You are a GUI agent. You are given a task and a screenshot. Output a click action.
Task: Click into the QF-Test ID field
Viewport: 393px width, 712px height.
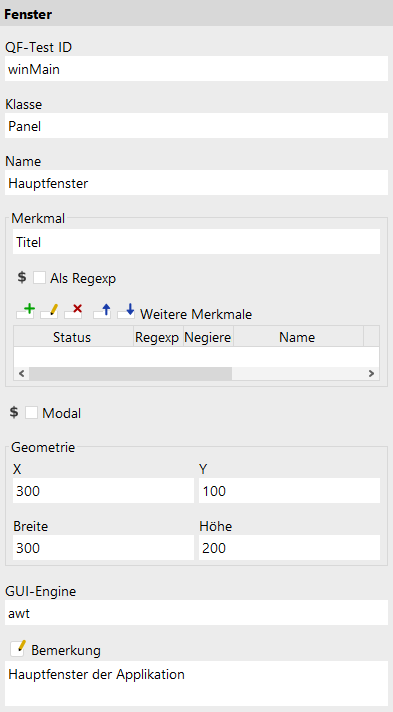point(196,69)
